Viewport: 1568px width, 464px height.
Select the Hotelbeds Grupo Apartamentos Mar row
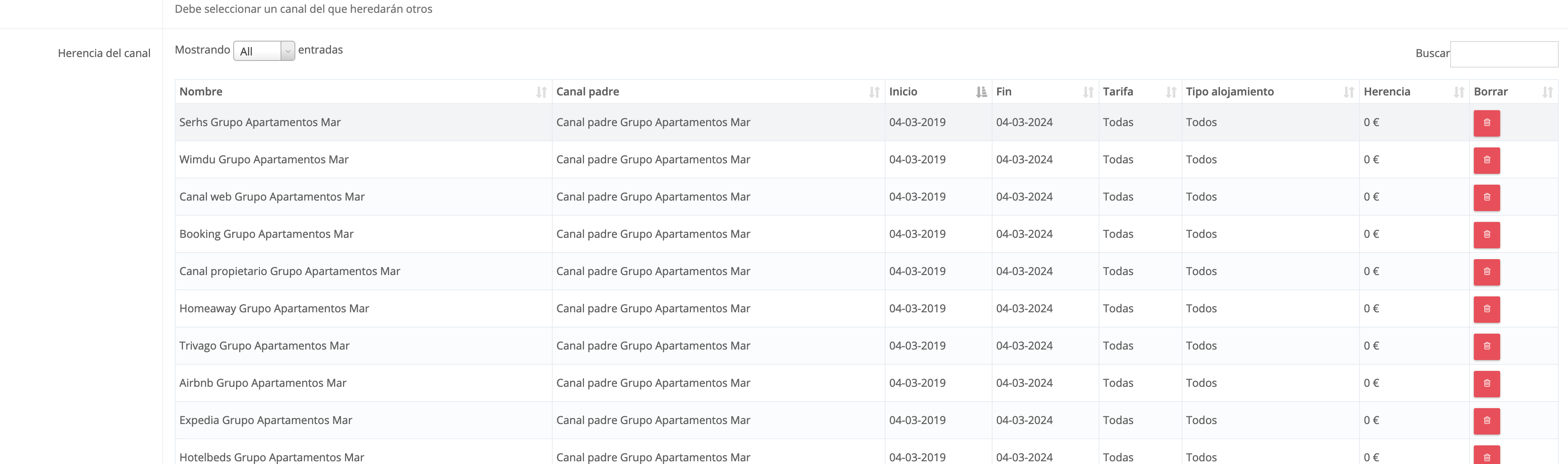[x=272, y=457]
